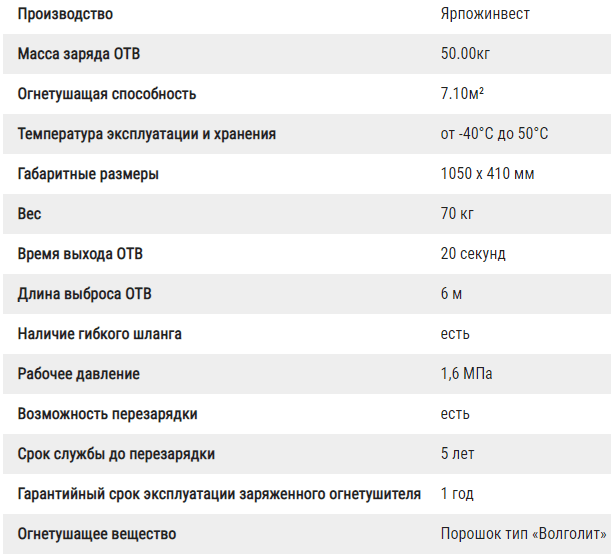
Task: Select the "20 секунд" value
Action: pyautogui.click(x=473, y=254)
